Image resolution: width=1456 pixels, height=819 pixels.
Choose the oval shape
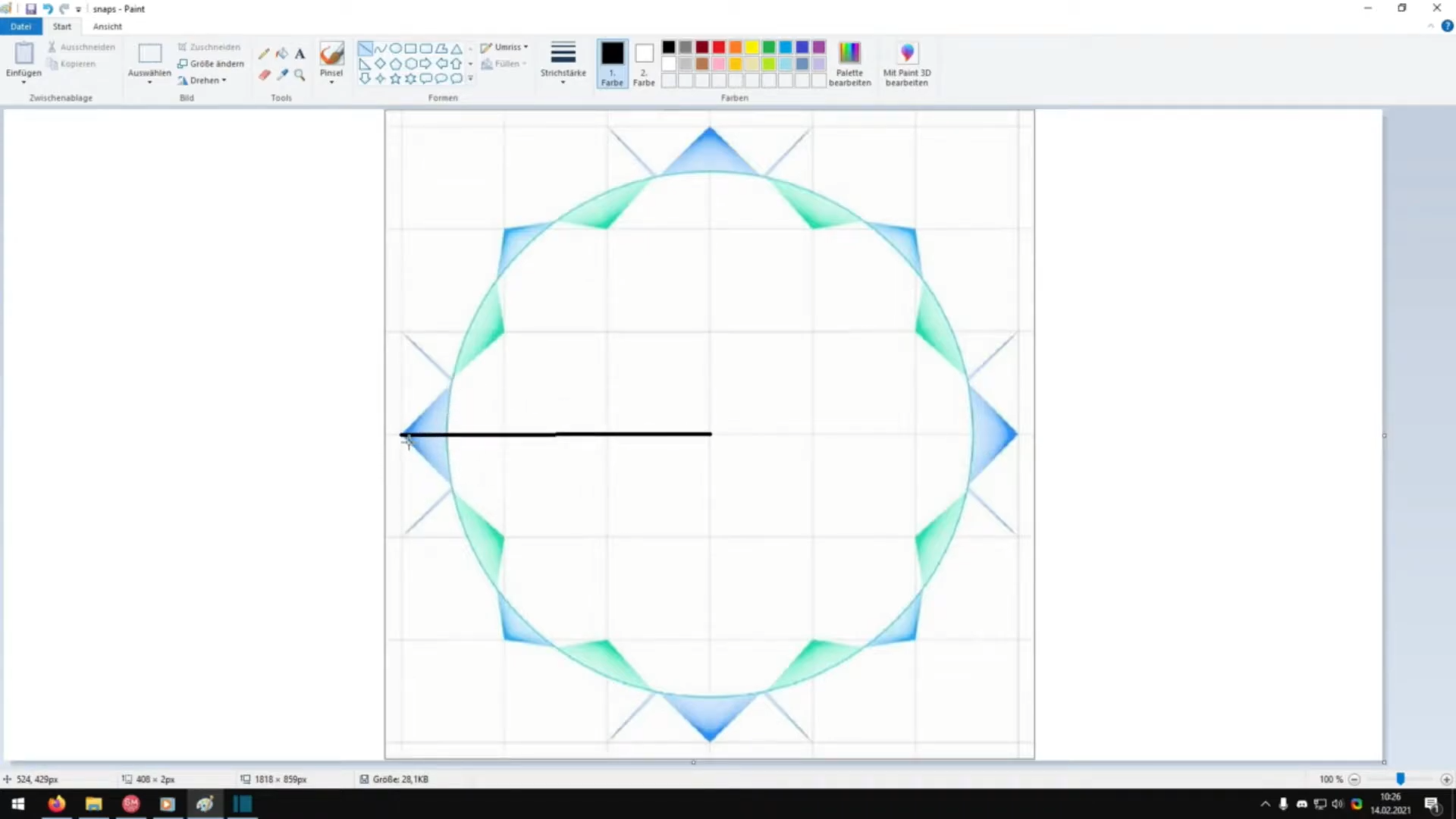coord(395,48)
